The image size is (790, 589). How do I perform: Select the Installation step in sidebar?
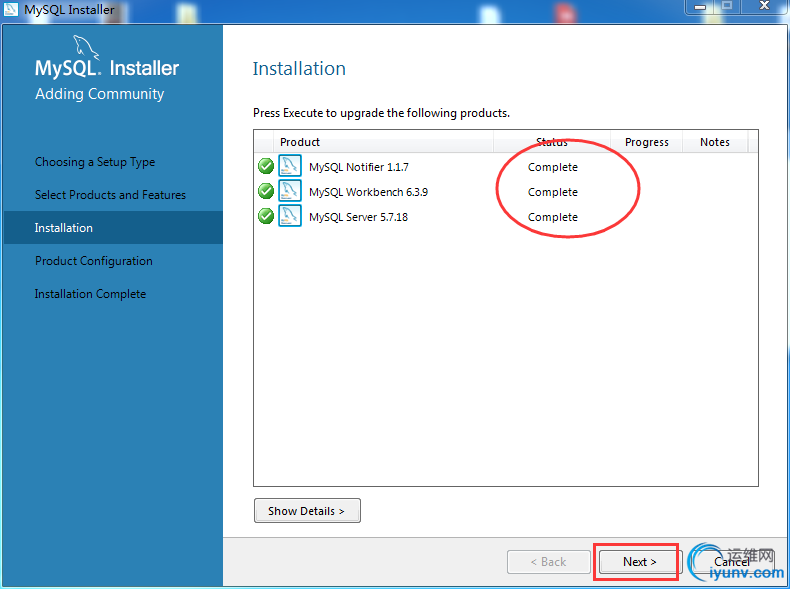click(x=113, y=228)
